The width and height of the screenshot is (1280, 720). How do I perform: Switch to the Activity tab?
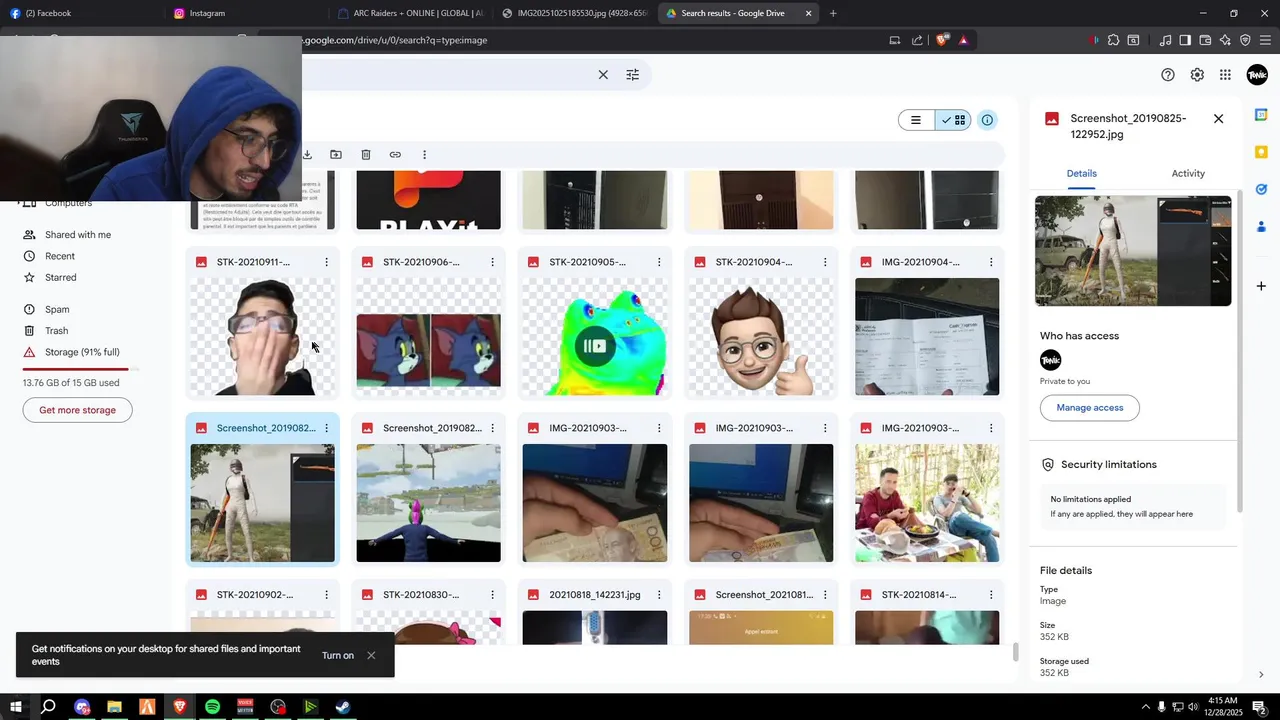[x=1188, y=173]
